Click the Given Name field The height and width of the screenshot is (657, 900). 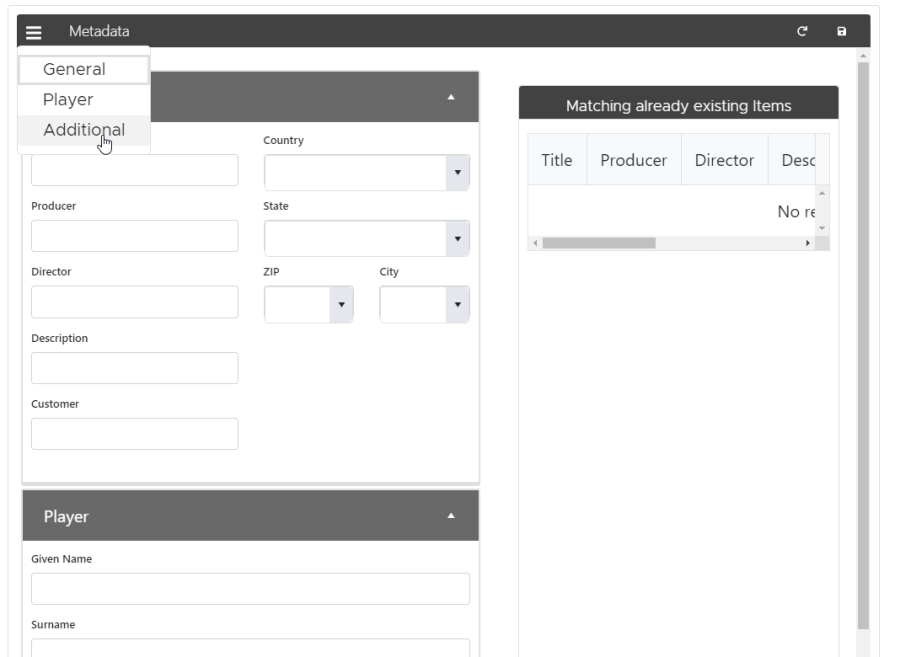250,589
